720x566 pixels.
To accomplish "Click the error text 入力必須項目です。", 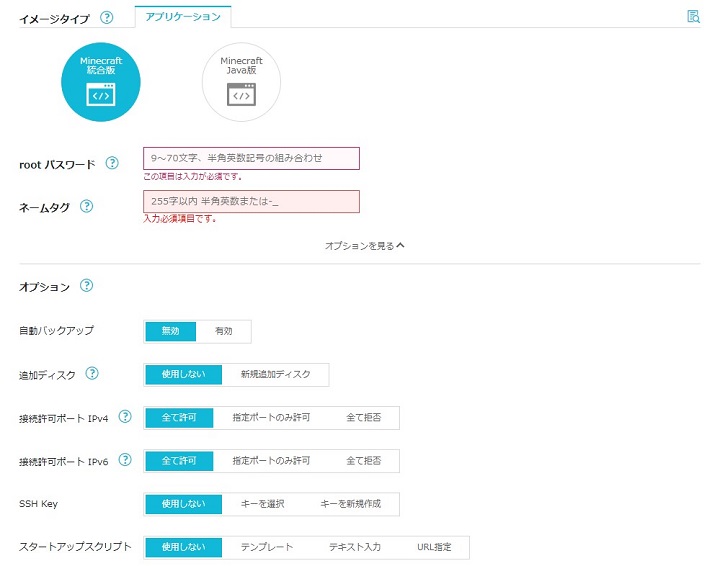I will [x=180, y=219].
